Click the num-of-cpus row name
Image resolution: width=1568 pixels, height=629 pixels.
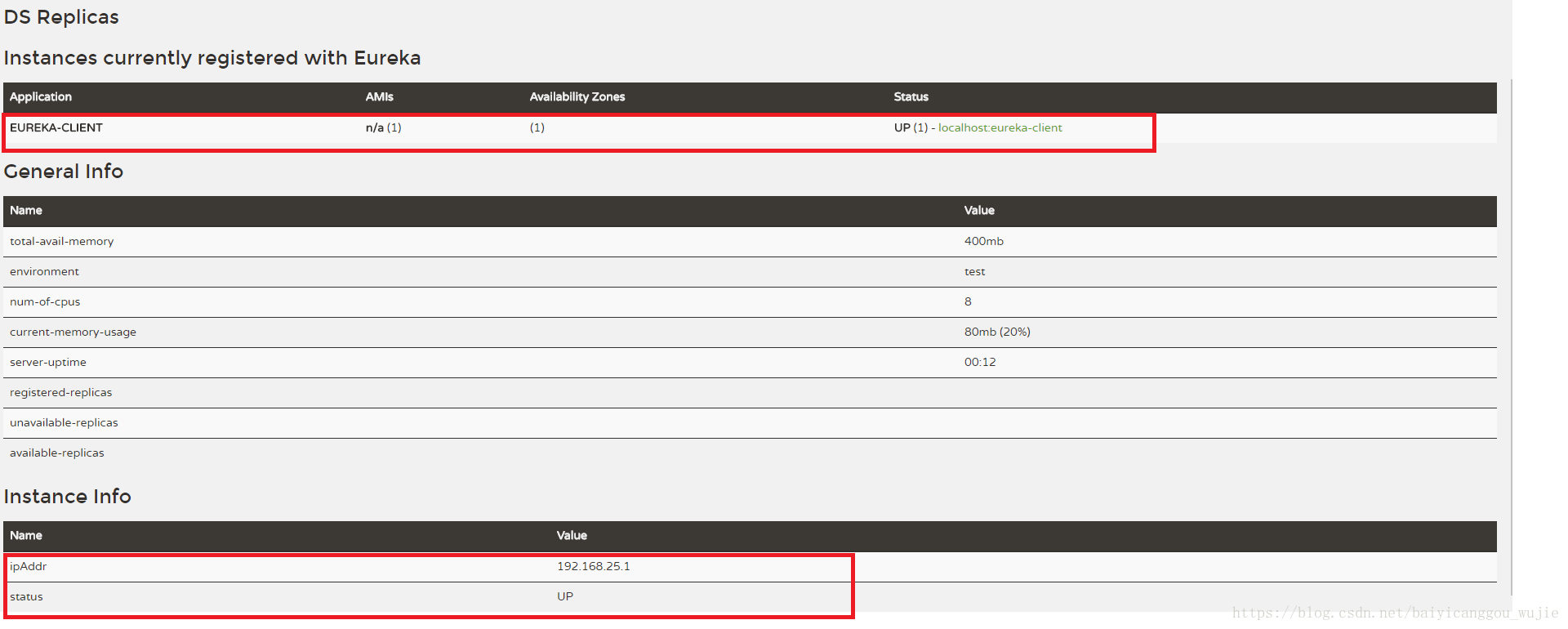point(45,301)
